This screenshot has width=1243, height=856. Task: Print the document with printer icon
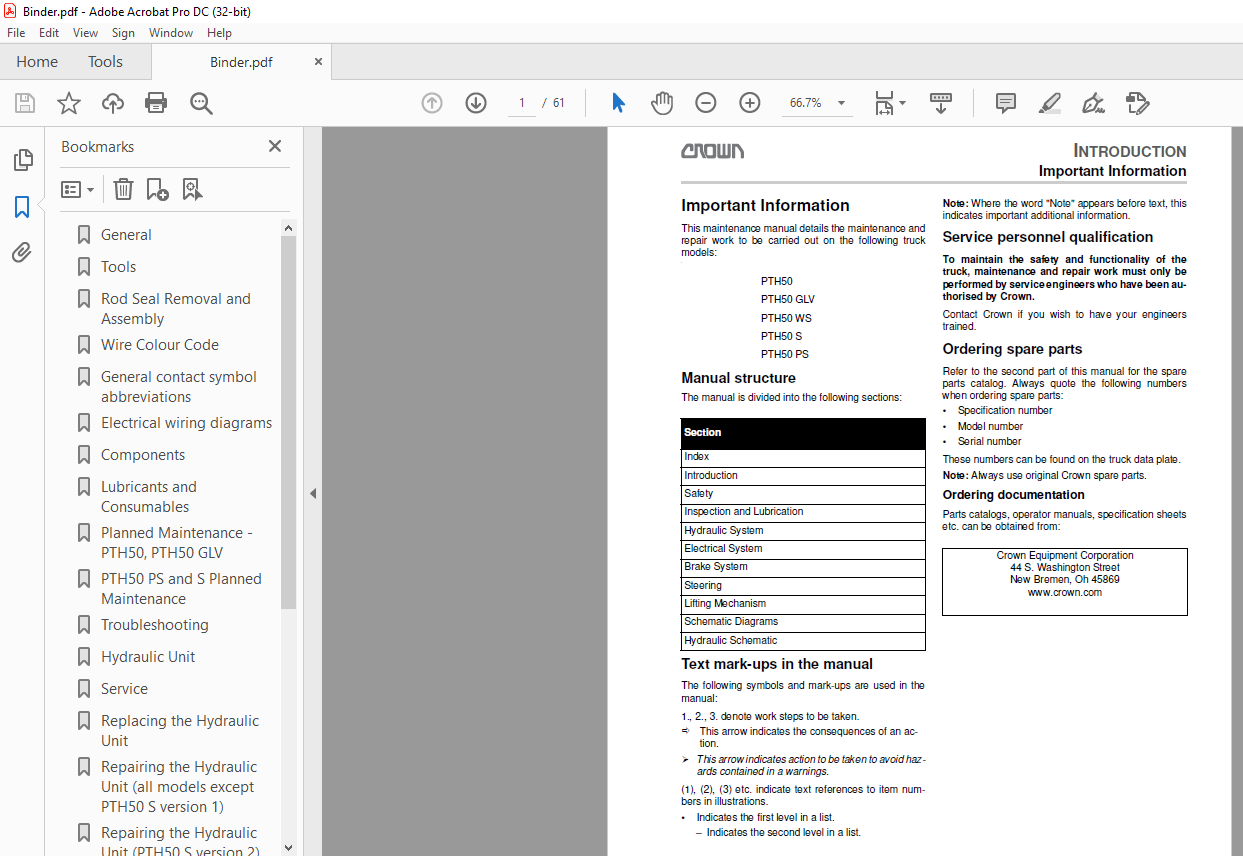(x=156, y=103)
